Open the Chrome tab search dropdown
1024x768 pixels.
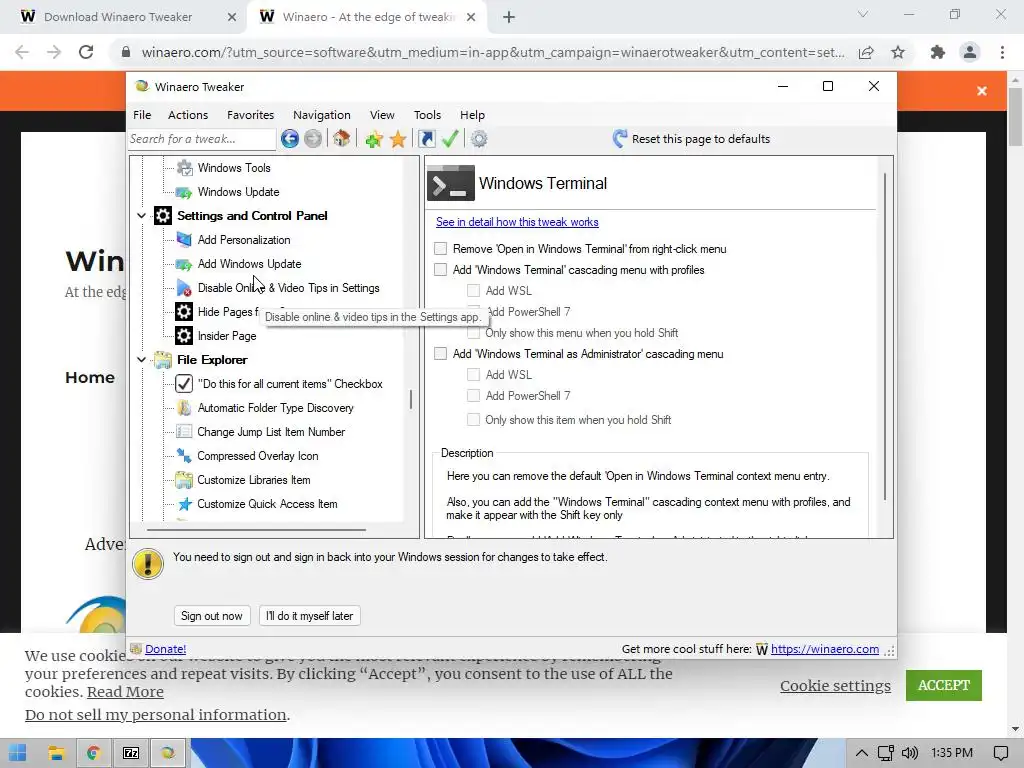[x=863, y=14]
